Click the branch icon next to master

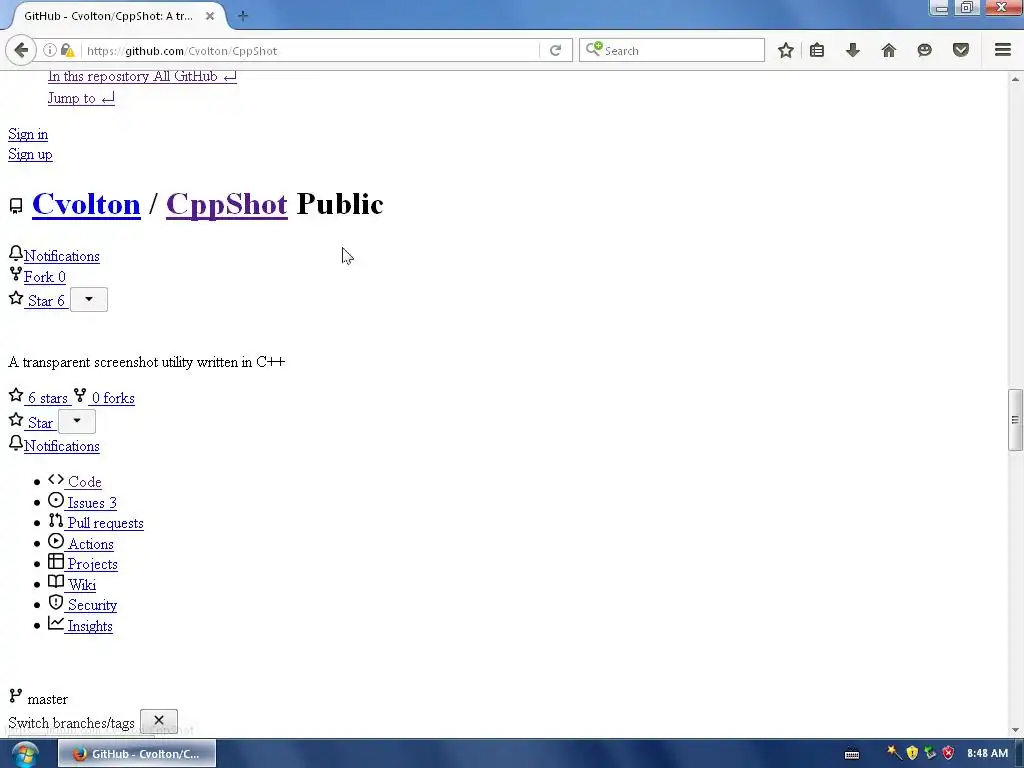click(x=16, y=696)
